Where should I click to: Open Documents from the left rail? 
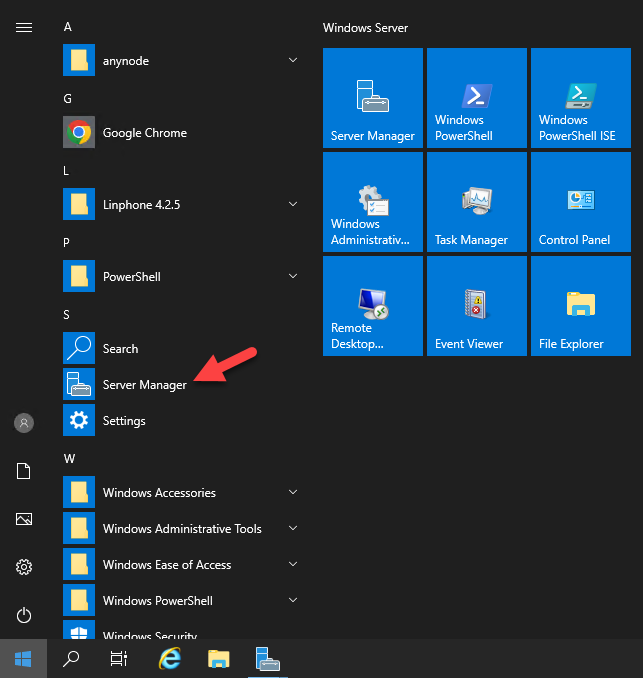point(24,471)
